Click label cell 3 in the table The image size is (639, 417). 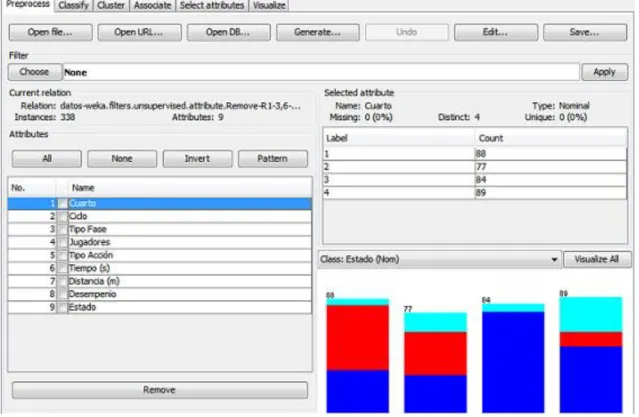[399, 180]
